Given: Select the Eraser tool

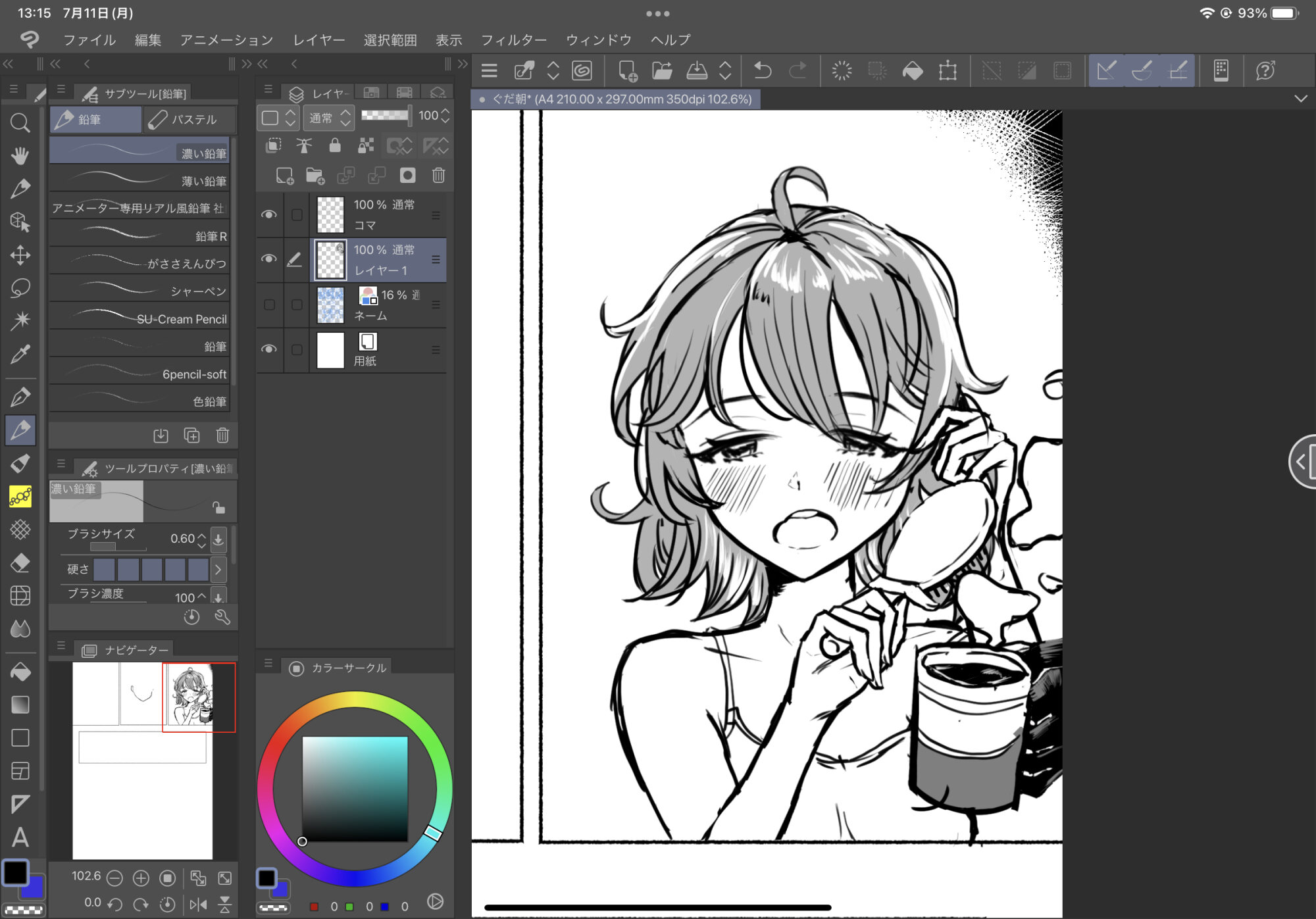Looking at the screenshot, I should click(20, 563).
